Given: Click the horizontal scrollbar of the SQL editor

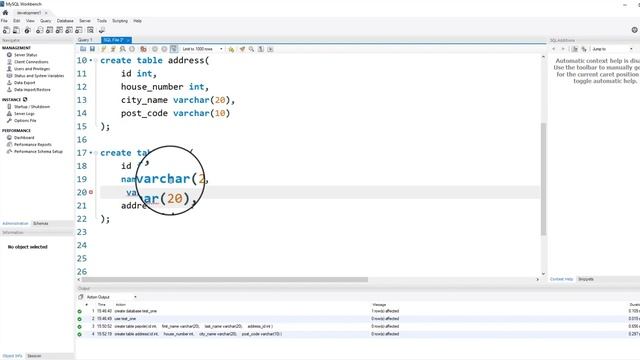Looking at the screenshot, I should point(224,280).
